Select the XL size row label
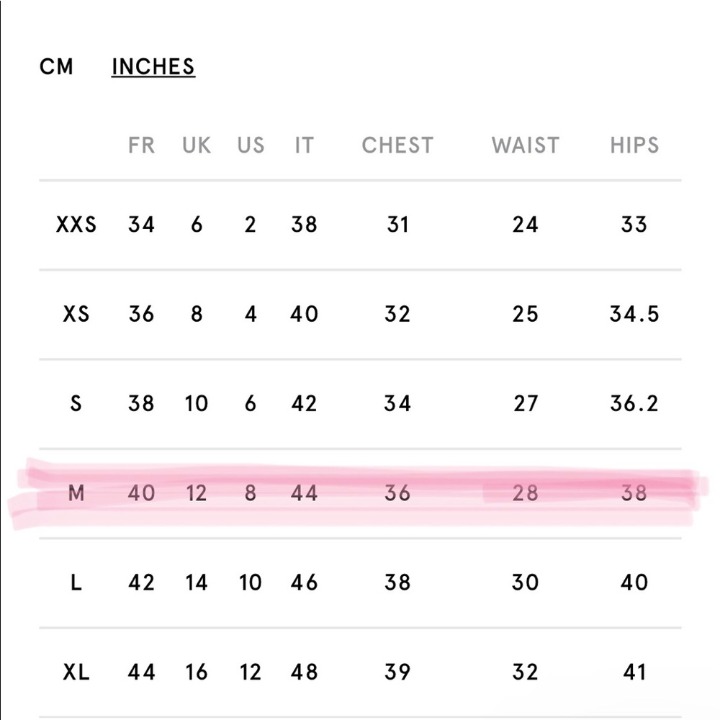Screen dimensions: 720x720 click(76, 672)
